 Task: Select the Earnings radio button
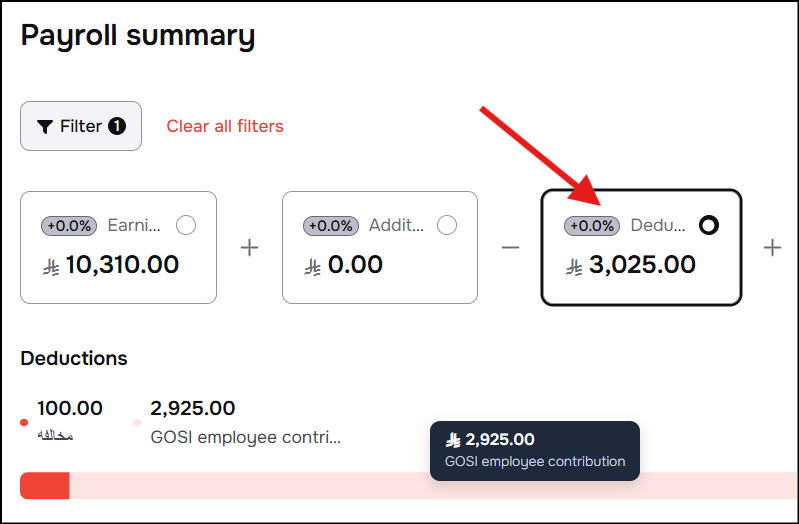coord(186,225)
